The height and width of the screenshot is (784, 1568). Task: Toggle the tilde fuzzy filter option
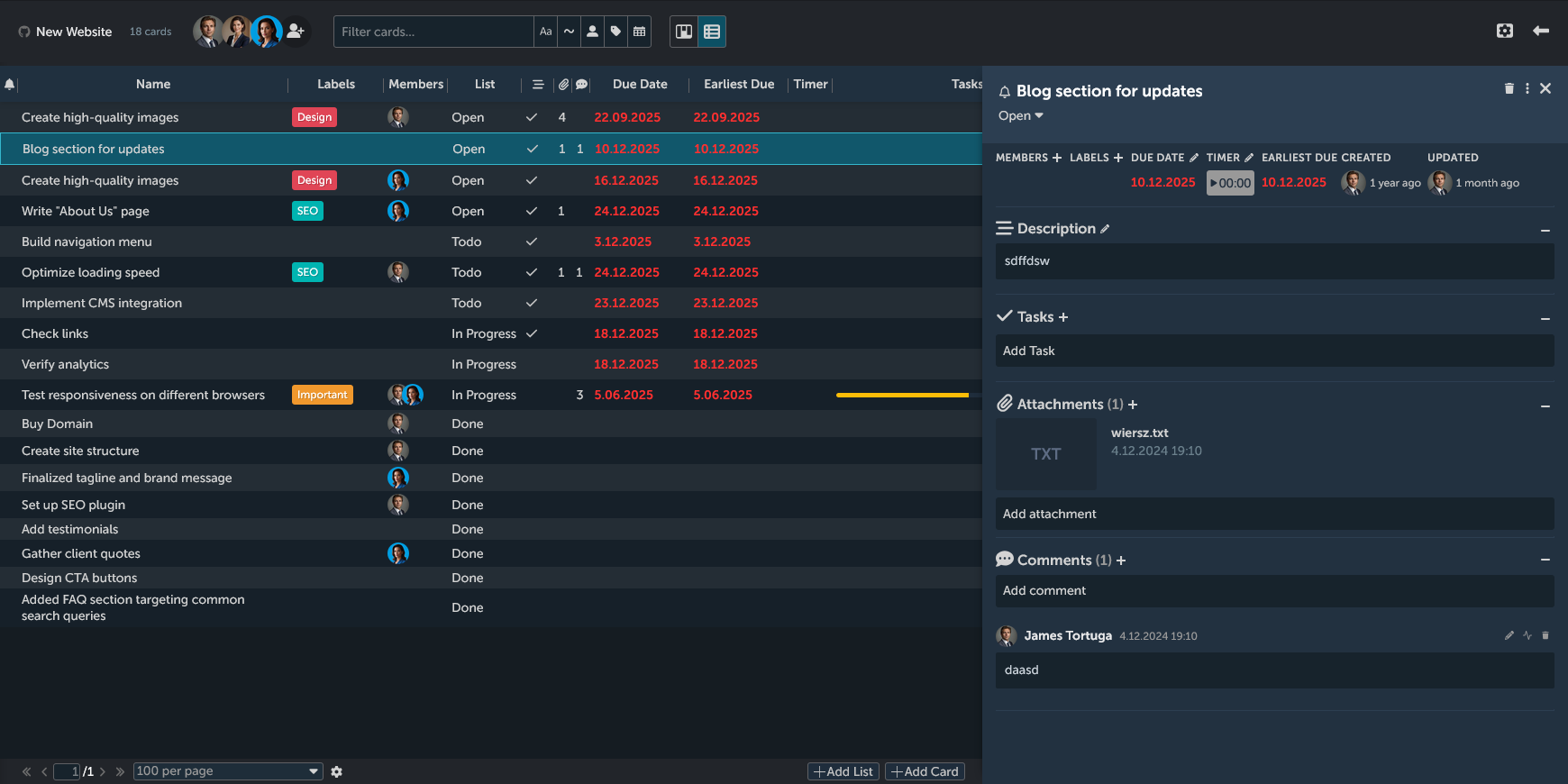569,32
